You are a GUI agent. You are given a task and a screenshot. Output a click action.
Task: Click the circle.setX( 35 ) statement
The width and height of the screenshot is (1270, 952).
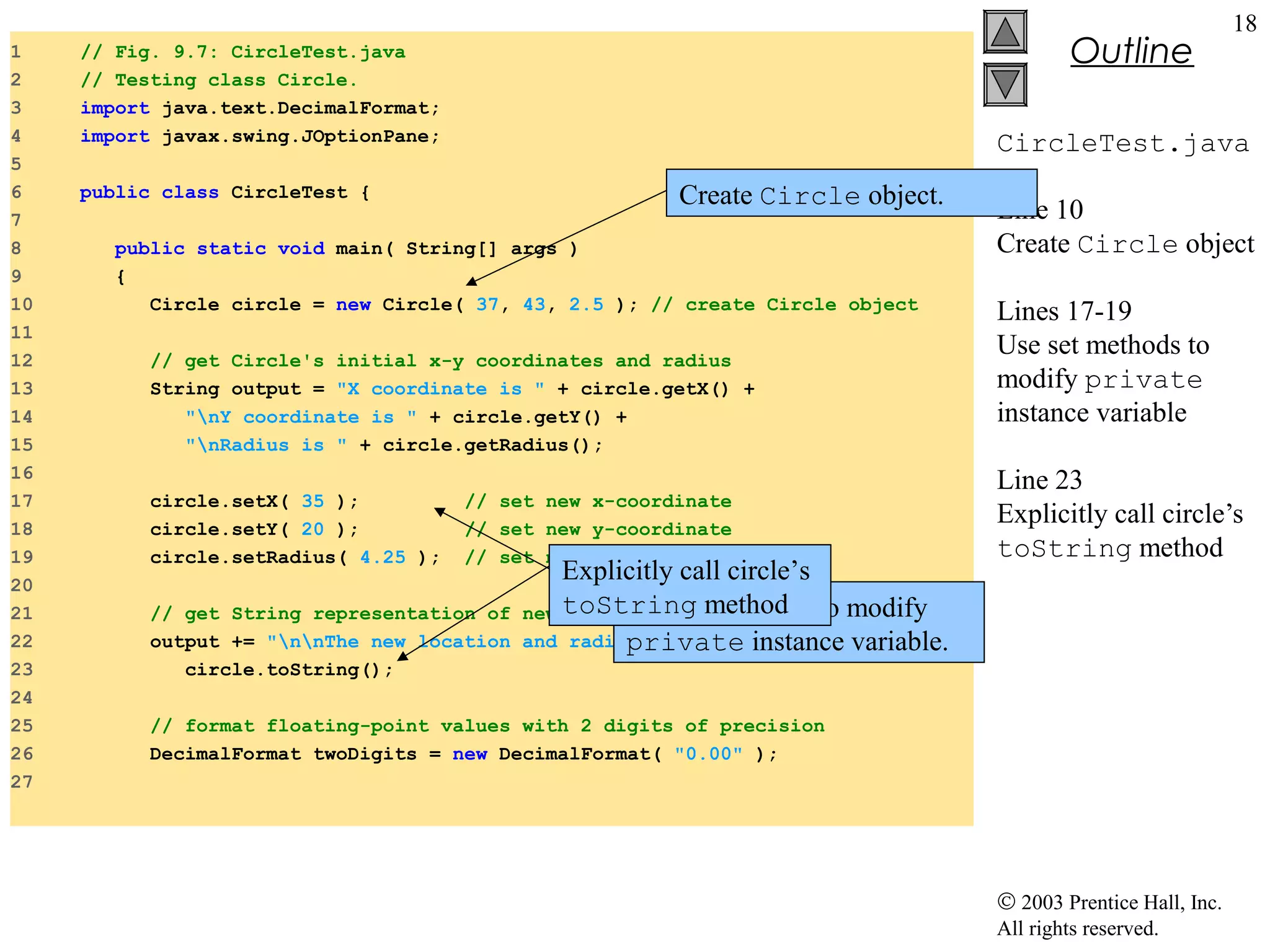click(x=254, y=501)
